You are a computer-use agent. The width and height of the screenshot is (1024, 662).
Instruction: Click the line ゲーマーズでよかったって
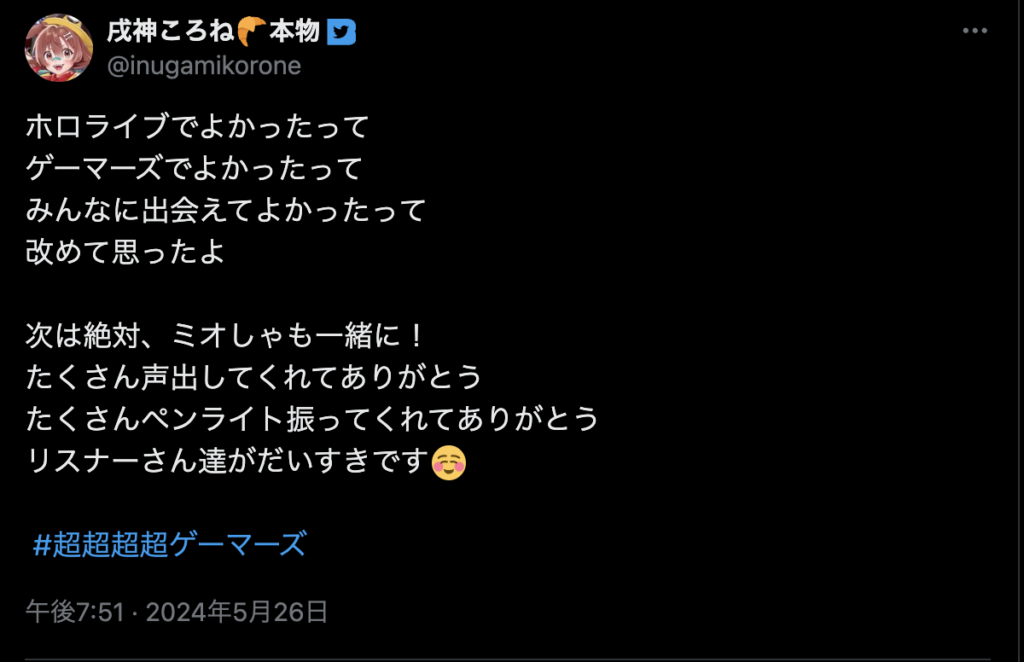click(194, 168)
